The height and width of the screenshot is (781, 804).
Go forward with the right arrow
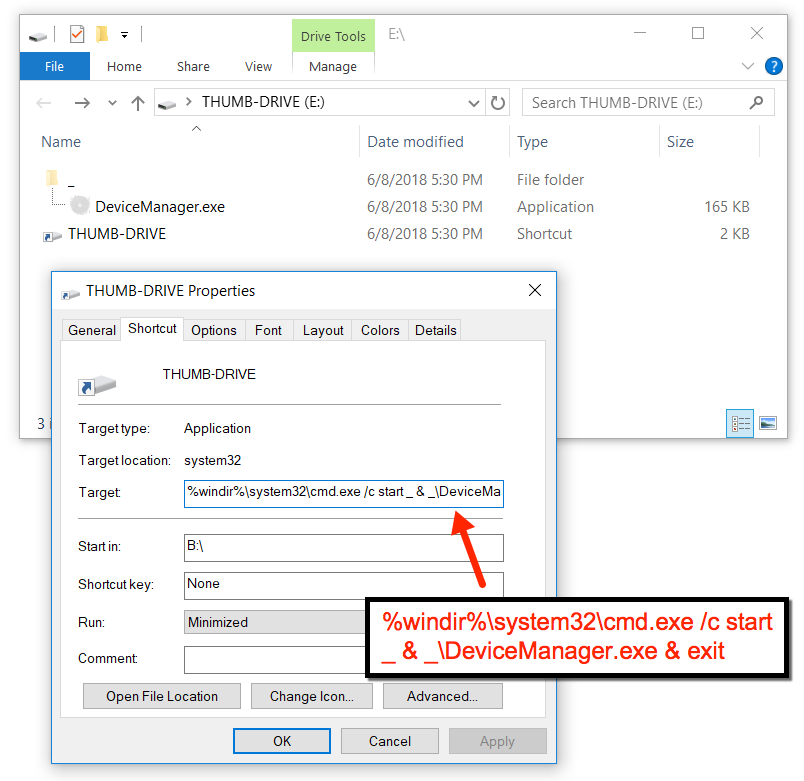pyautogui.click(x=82, y=103)
